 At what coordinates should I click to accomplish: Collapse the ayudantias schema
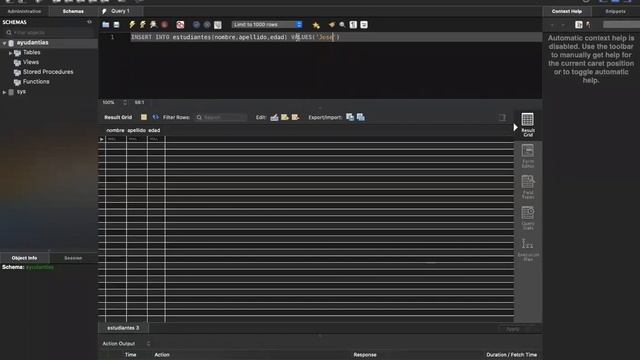(4, 43)
